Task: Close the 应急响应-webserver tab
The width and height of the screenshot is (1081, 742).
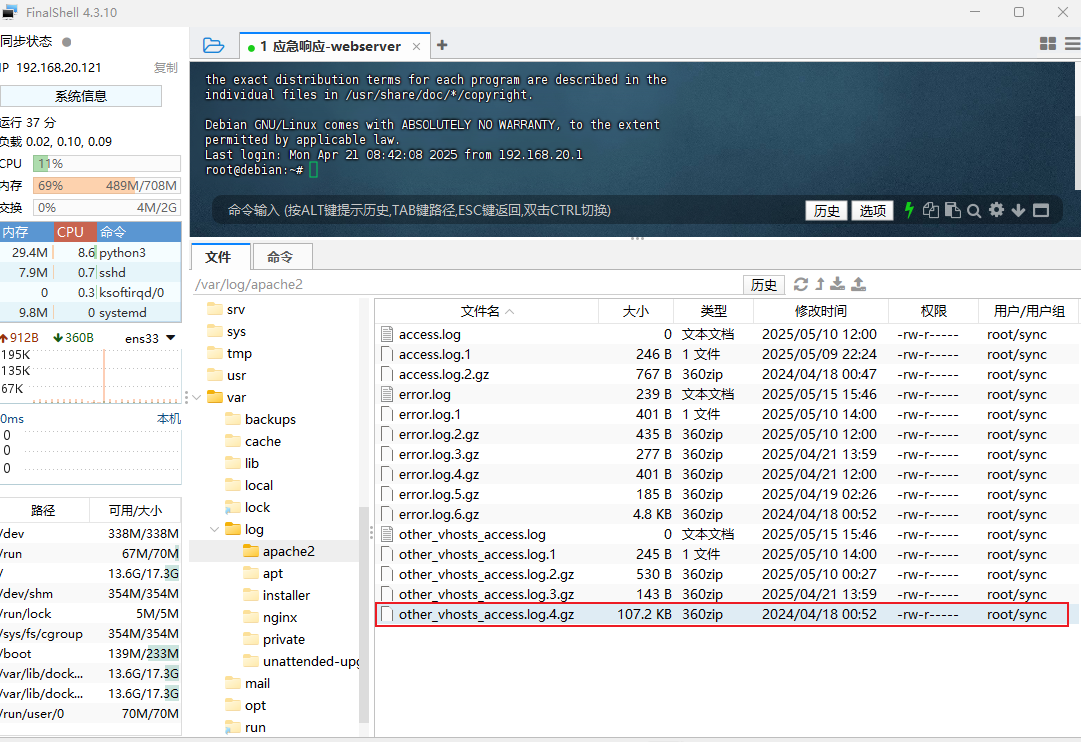Action: [416, 46]
